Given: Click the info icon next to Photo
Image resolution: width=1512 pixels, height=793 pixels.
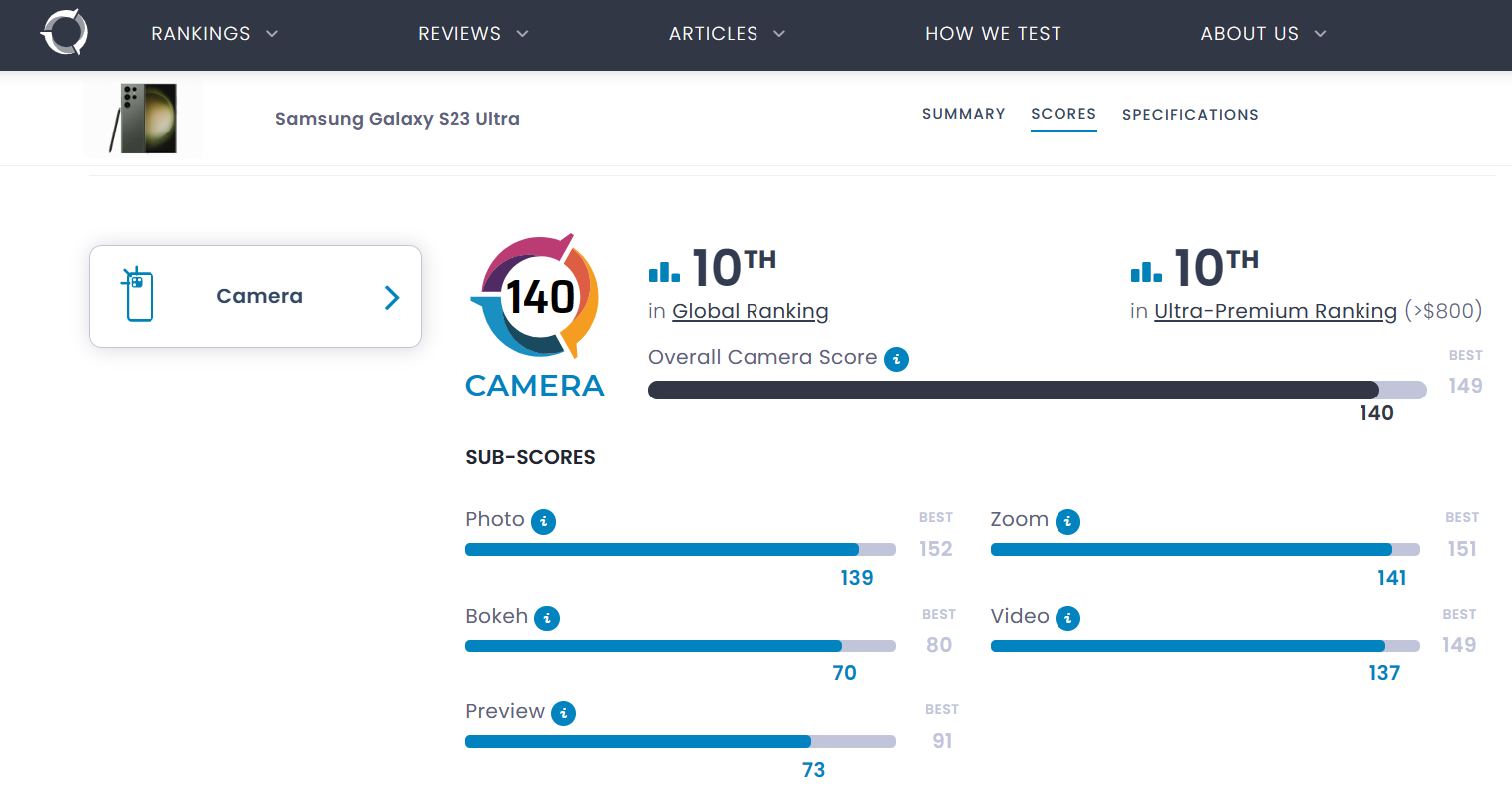Looking at the screenshot, I should tap(543, 521).
